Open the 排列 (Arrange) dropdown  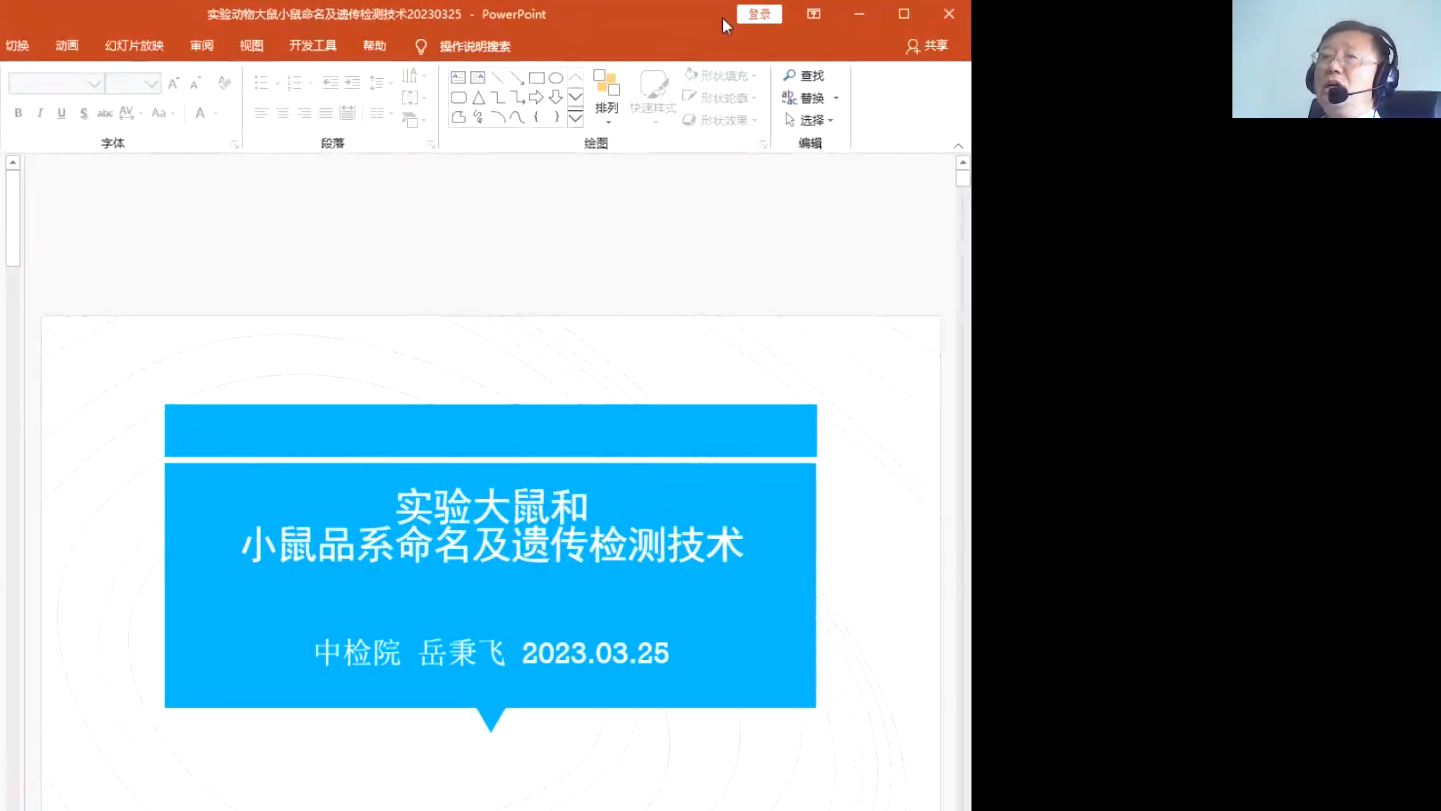pyautogui.click(x=607, y=99)
